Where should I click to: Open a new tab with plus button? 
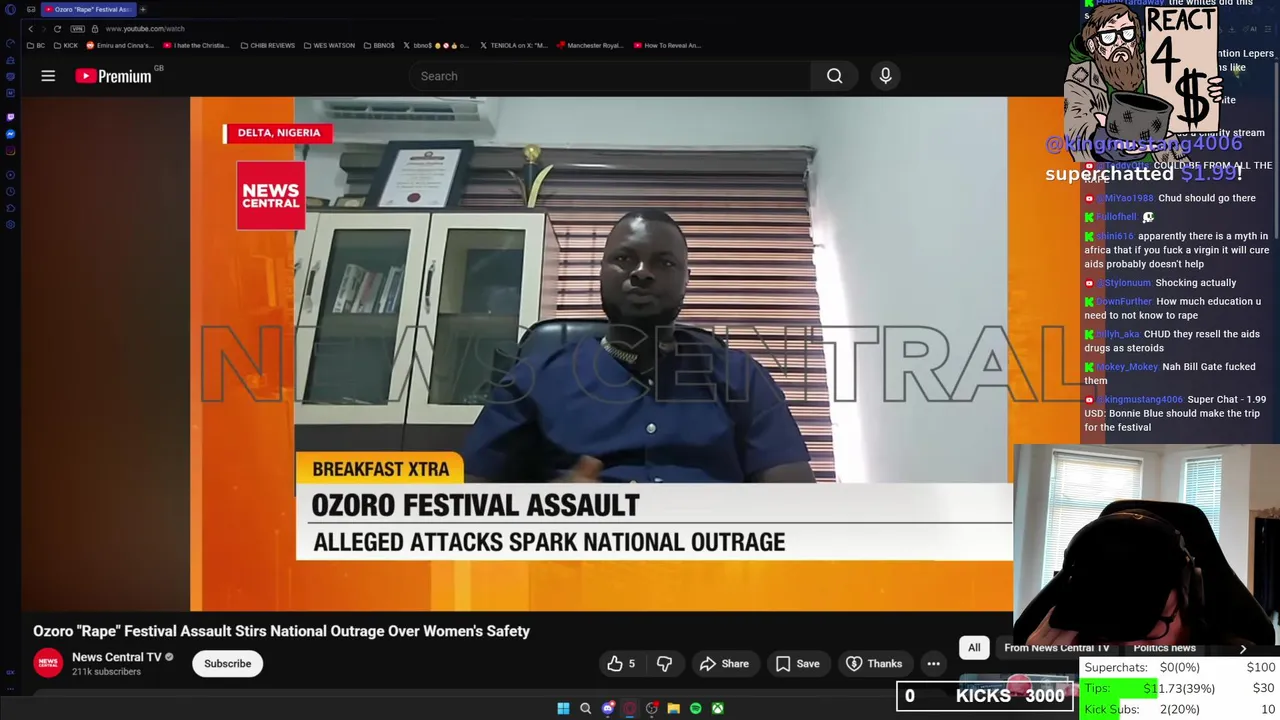tap(143, 9)
